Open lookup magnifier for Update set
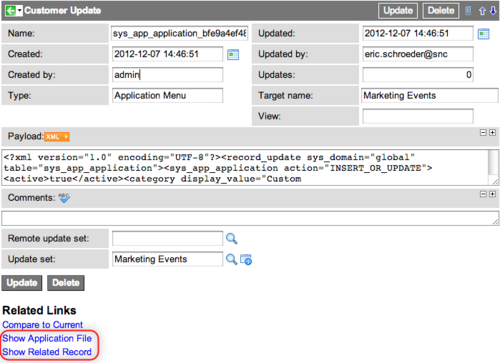Screen dimensions: 500x363 232,259
